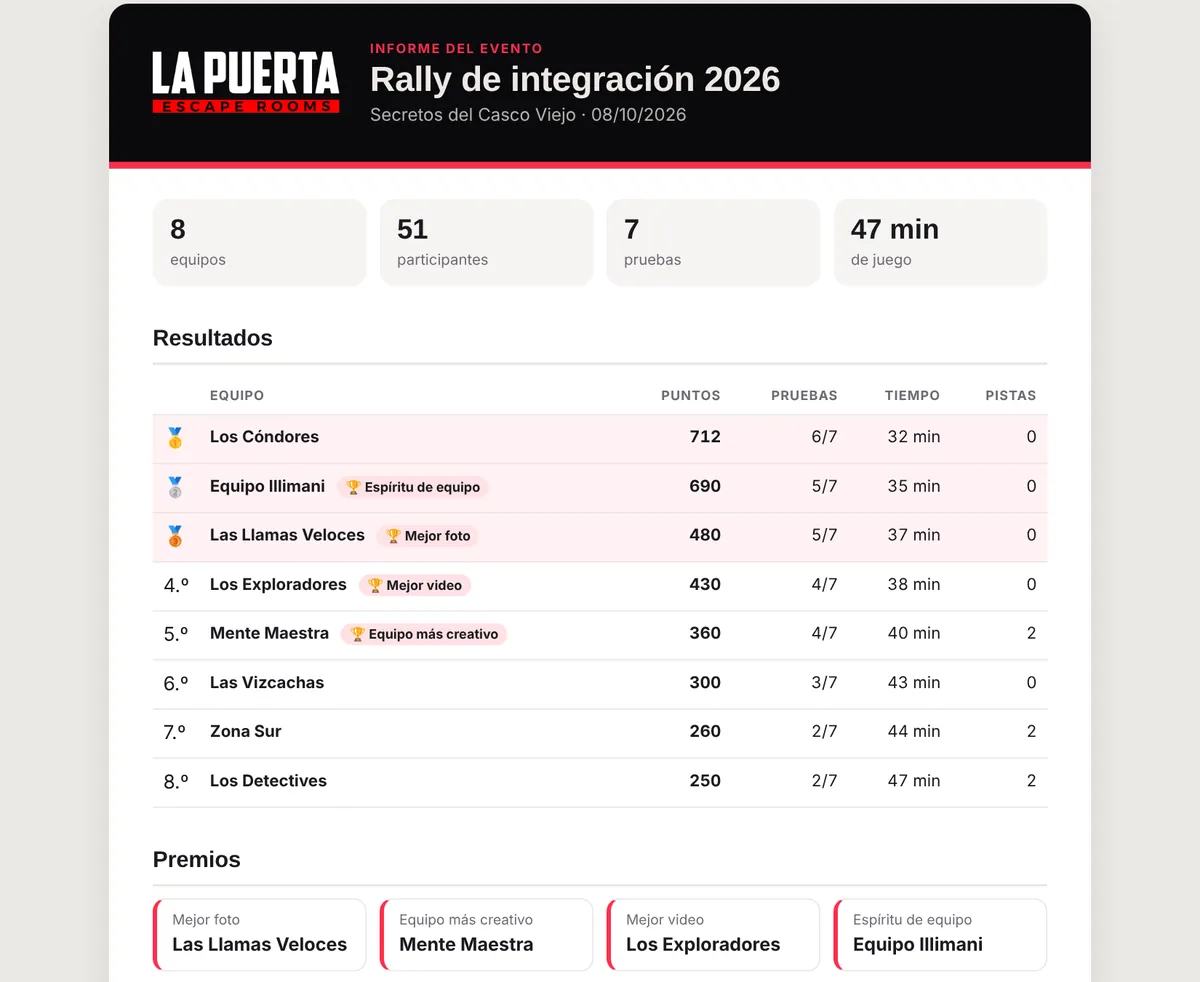Click the 480 points value

(705, 535)
